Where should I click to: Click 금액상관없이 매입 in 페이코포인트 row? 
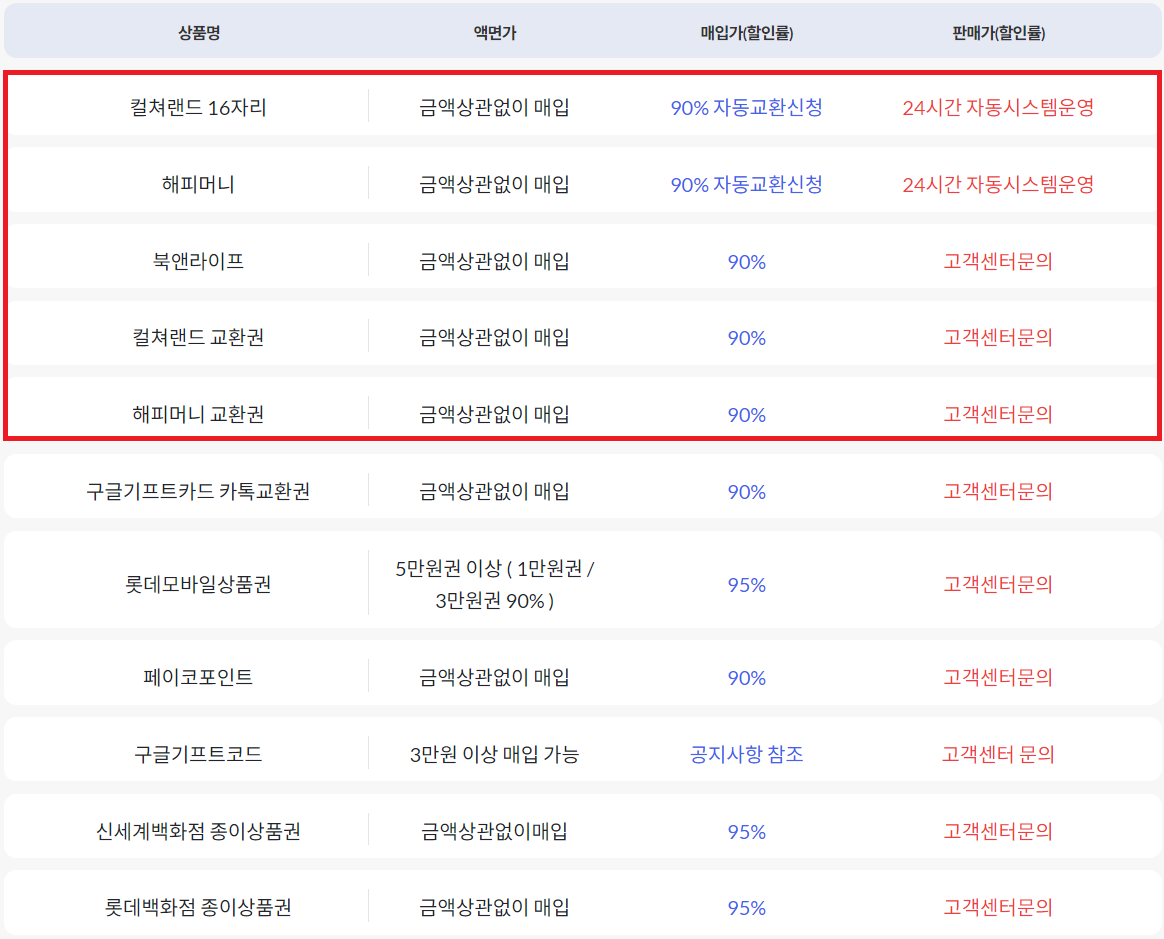click(x=494, y=677)
